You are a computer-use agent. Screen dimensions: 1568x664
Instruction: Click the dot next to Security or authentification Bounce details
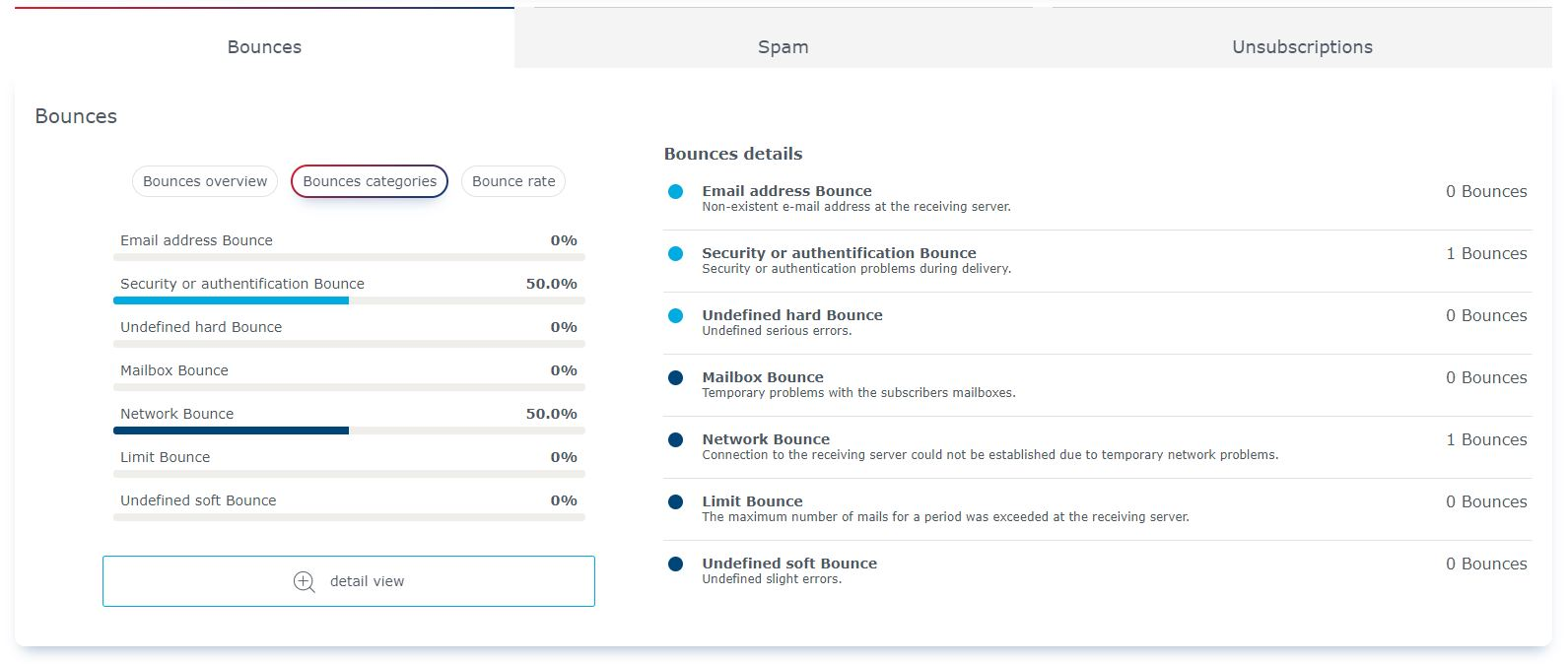pos(675,254)
